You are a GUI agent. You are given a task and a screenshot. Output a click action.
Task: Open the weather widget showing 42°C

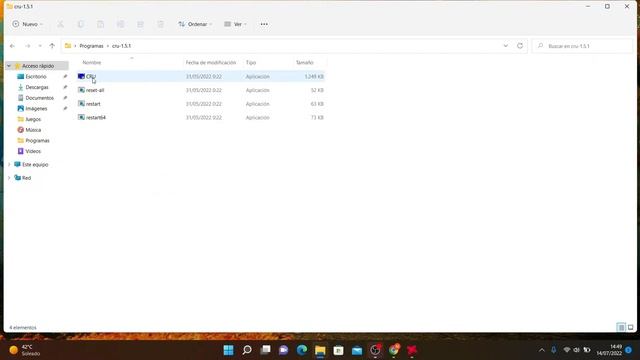(x=25, y=350)
